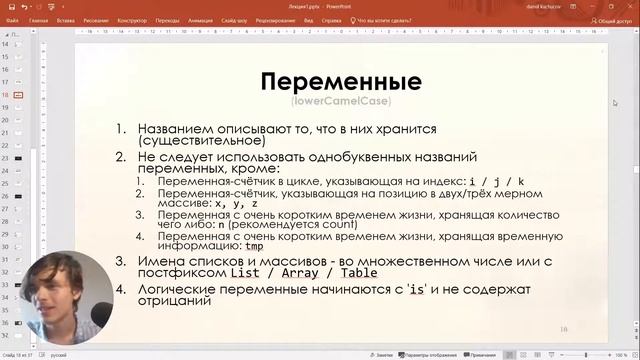Screen dimensions: 640x360
Task: Open Customize Quick Access Toolbar dropdown
Action: (63, 7)
